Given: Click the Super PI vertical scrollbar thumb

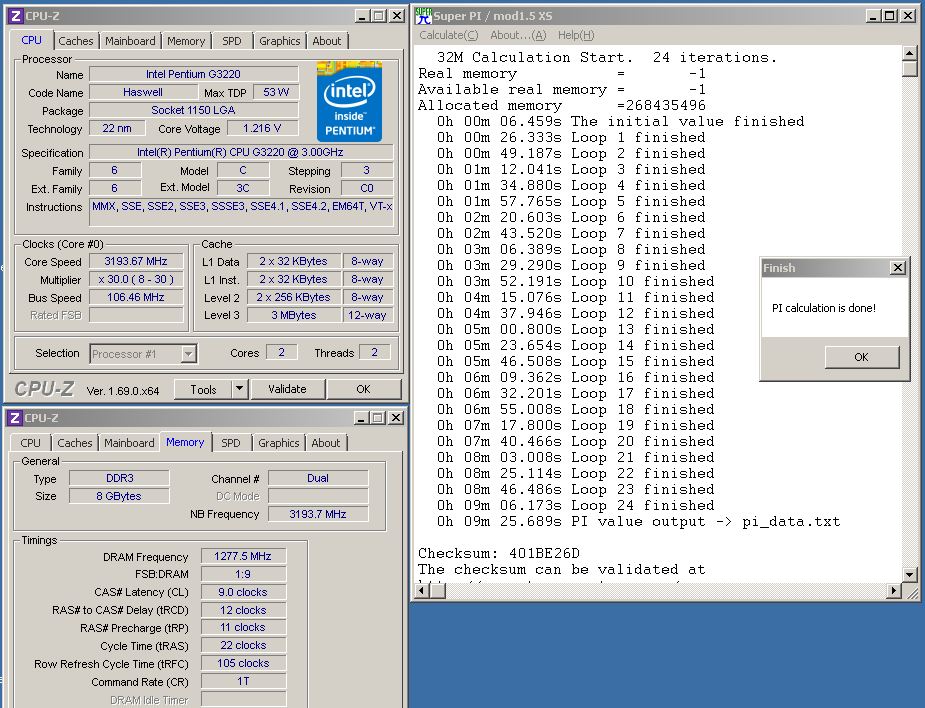Looking at the screenshot, I should click(x=910, y=68).
